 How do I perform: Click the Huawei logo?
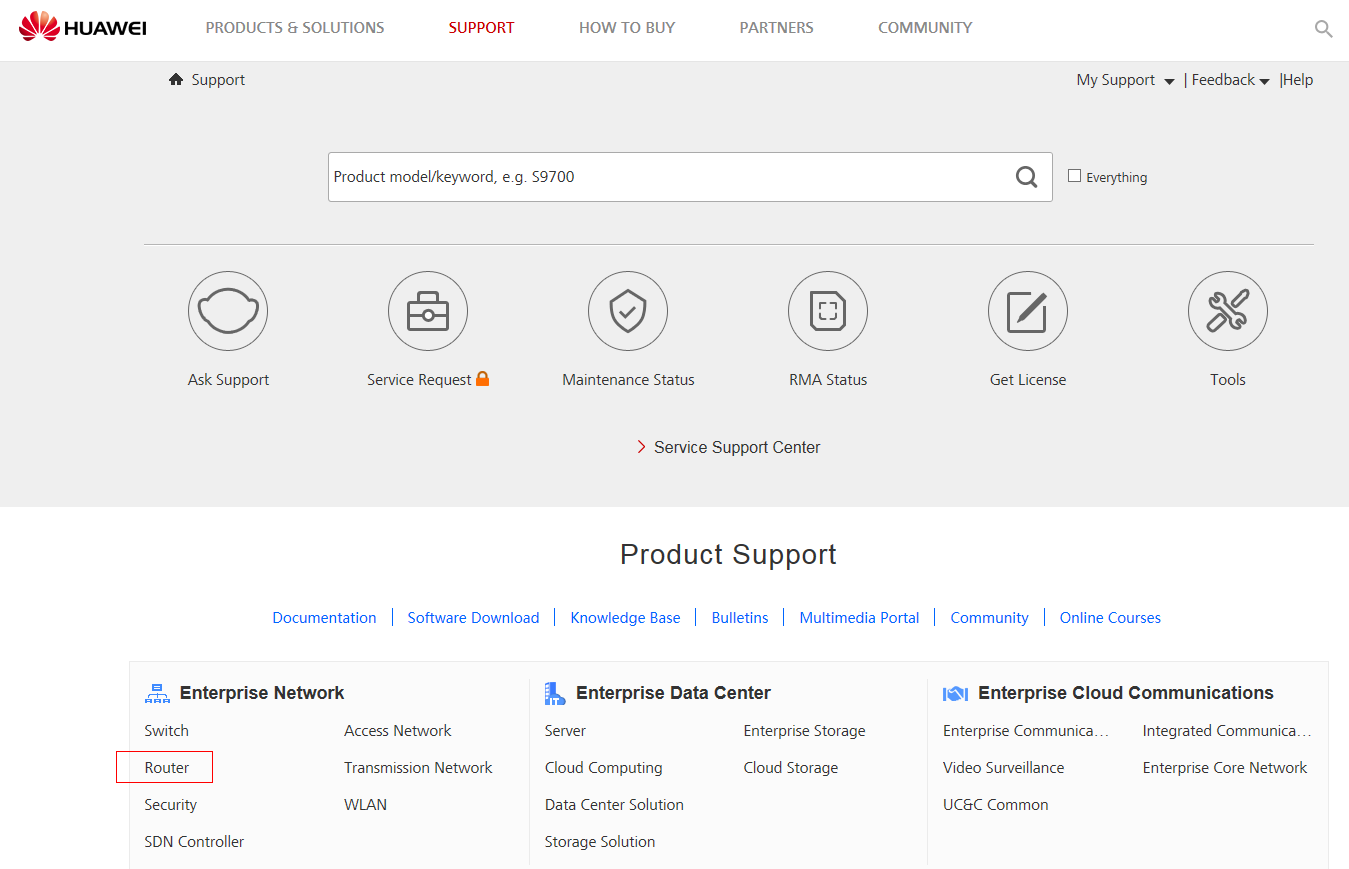[83, 27]
